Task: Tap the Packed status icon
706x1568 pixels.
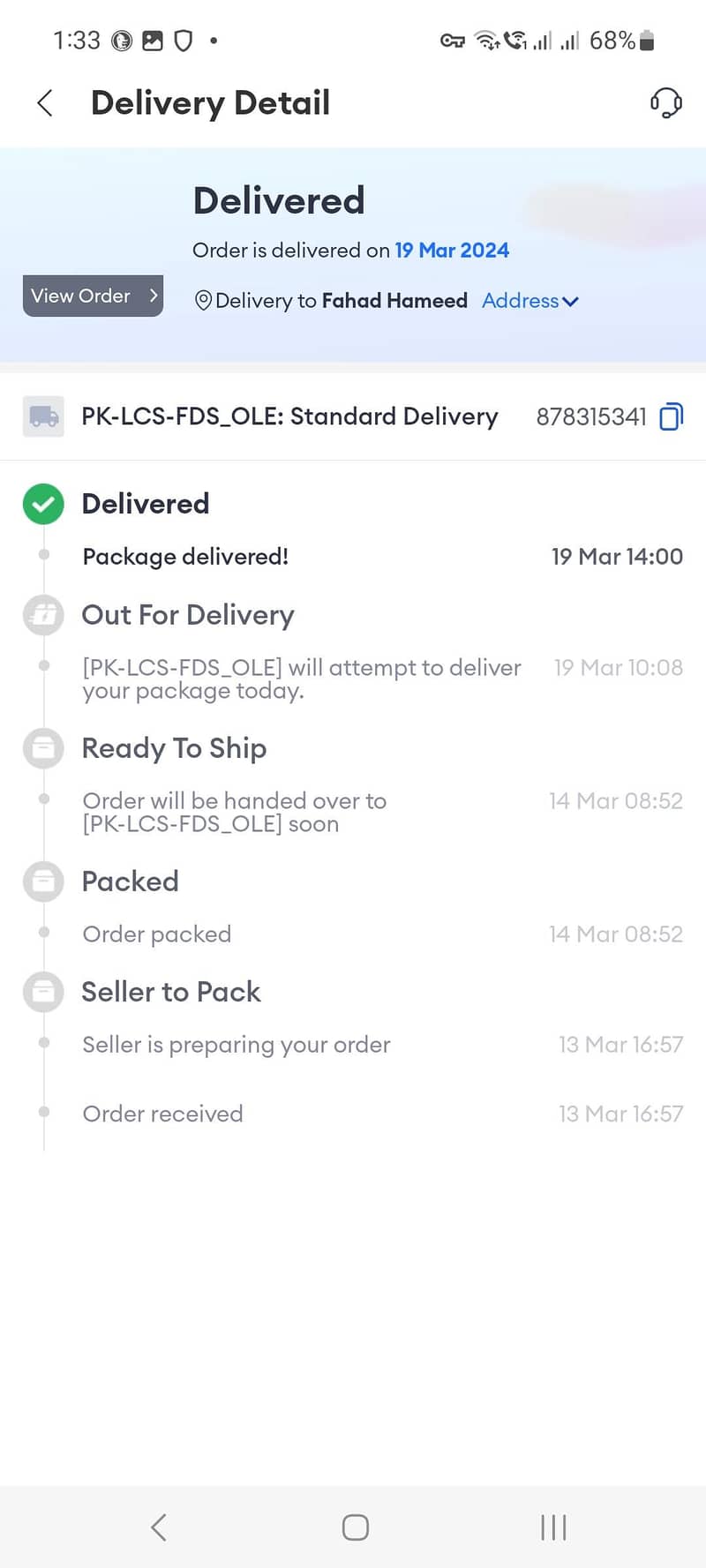Action: [43, 882]
